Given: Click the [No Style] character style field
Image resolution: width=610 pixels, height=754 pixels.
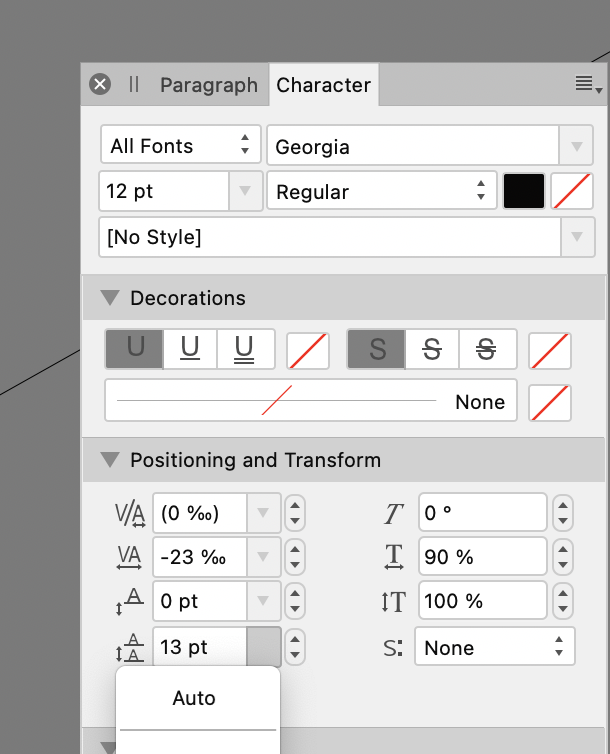Looking at the screenshot, I should (x=330, y=237).
